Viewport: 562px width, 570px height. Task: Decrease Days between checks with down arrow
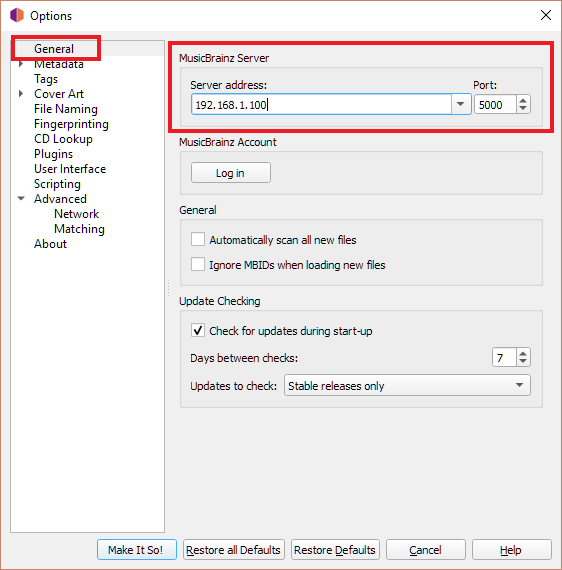click(x=523, y=362)
